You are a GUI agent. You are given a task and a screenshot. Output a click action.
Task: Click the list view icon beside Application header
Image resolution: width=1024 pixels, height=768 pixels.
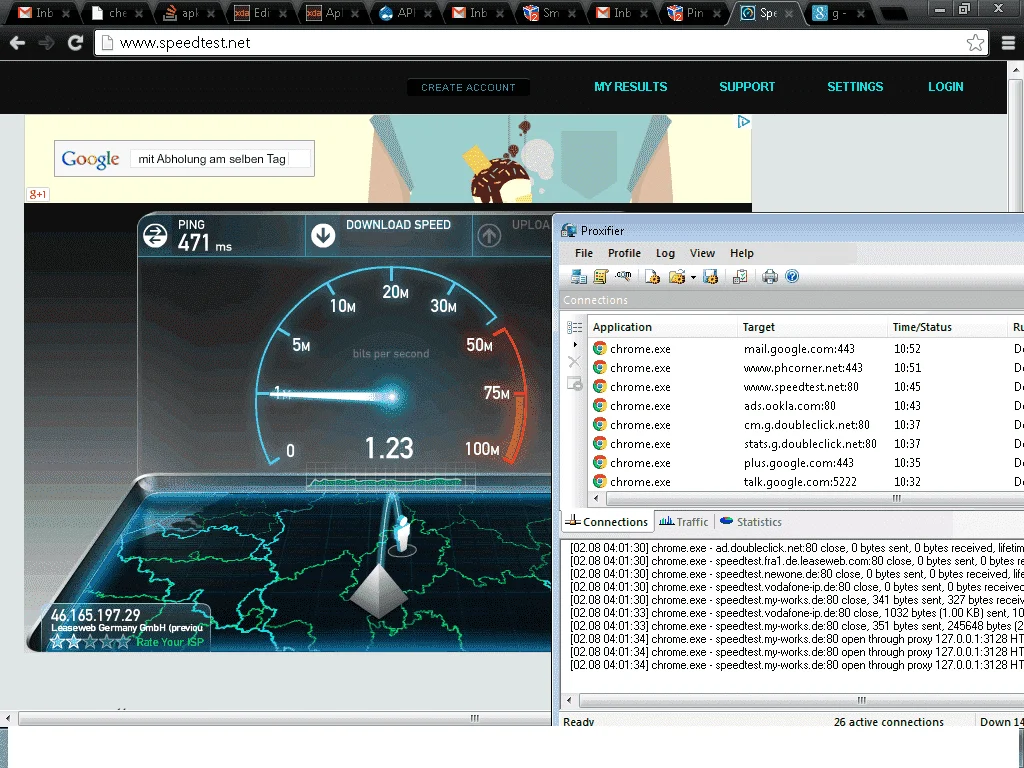click(575, 327)
